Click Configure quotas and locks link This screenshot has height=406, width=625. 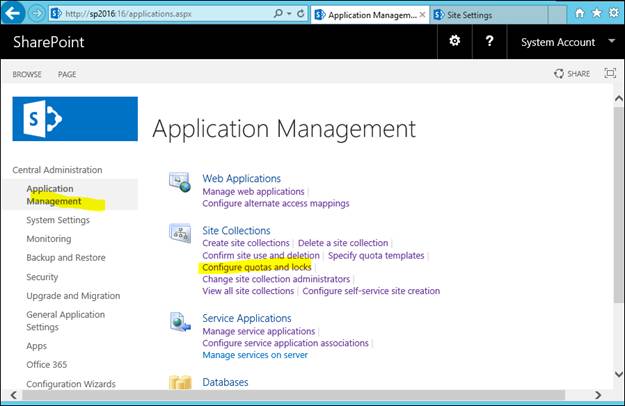(x=257, y=267)
